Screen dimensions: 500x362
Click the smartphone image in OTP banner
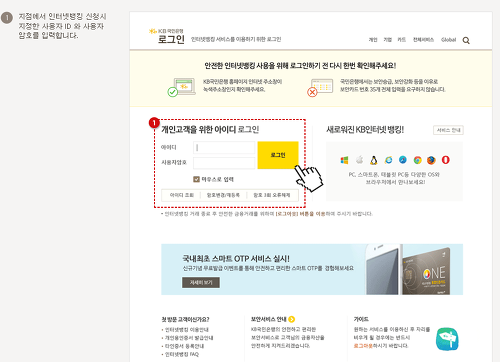pyautogui.click(x=383, y=270)
